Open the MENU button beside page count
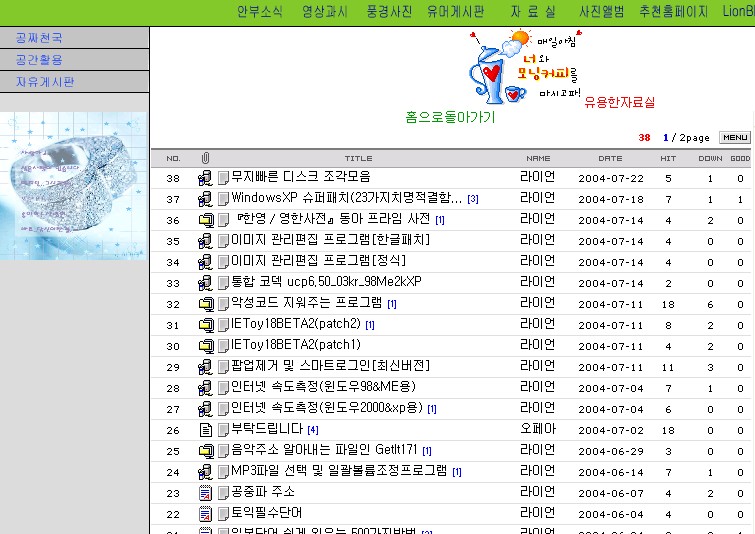Image resolution: width=755 pixels, height=534 pixels. [x=734, y=137]
